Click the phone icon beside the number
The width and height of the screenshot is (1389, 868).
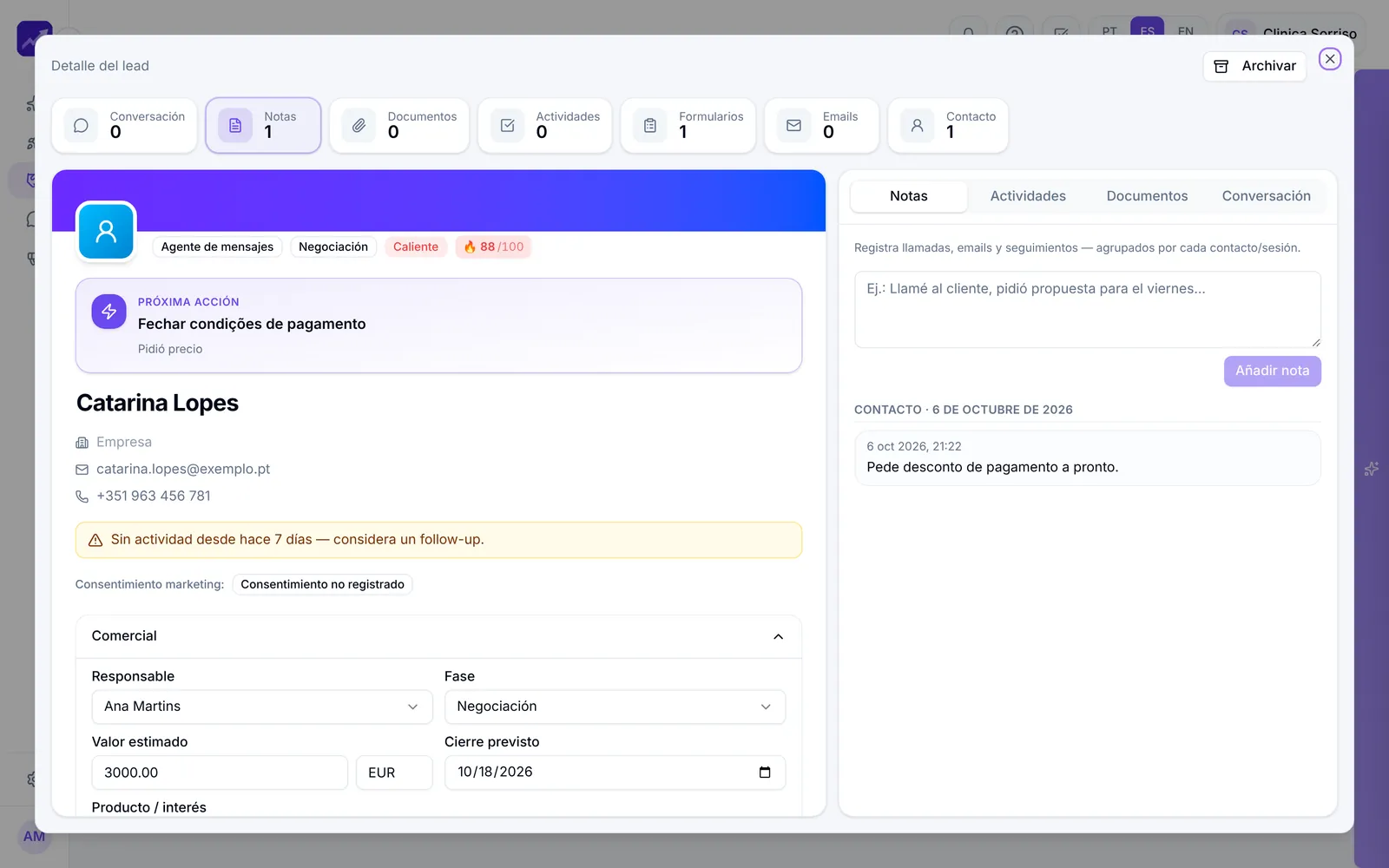(82, 496)
